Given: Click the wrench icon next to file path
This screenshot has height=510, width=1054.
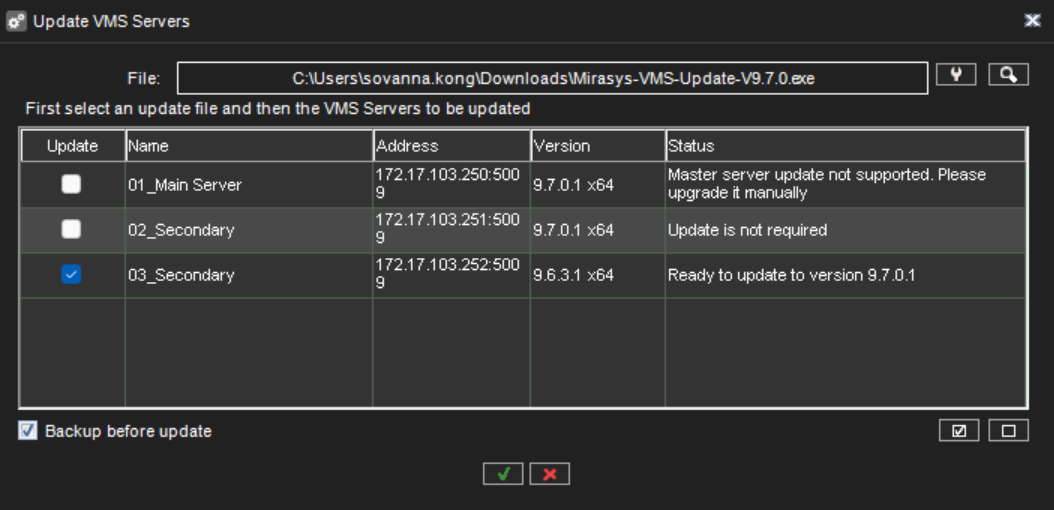Looking at the screenshot, I should tap(956, 75).
